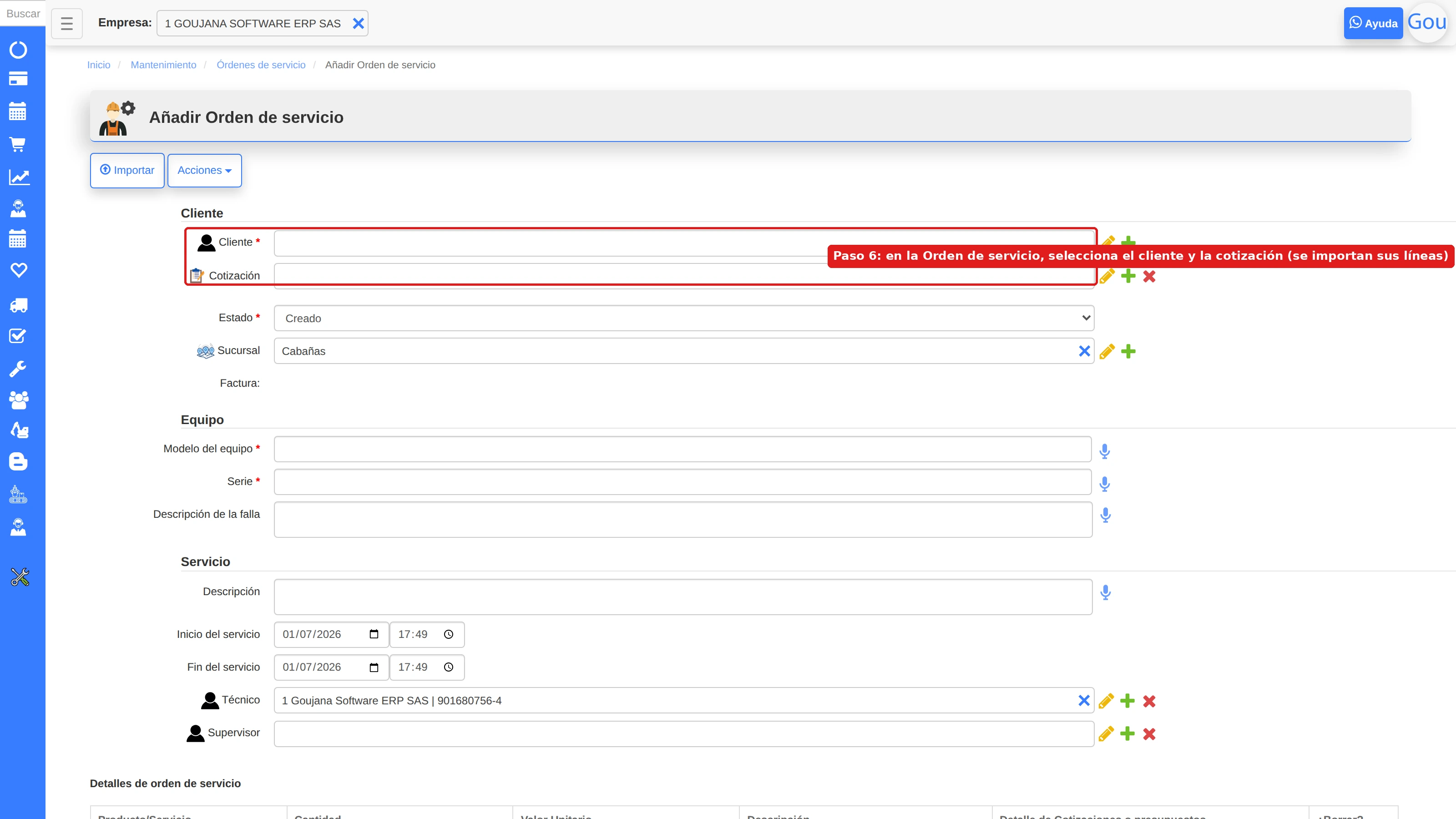The image size is (1456, 819).
Task: Click the shopping cart sidebar icon
Action: [x=18, y=145]
